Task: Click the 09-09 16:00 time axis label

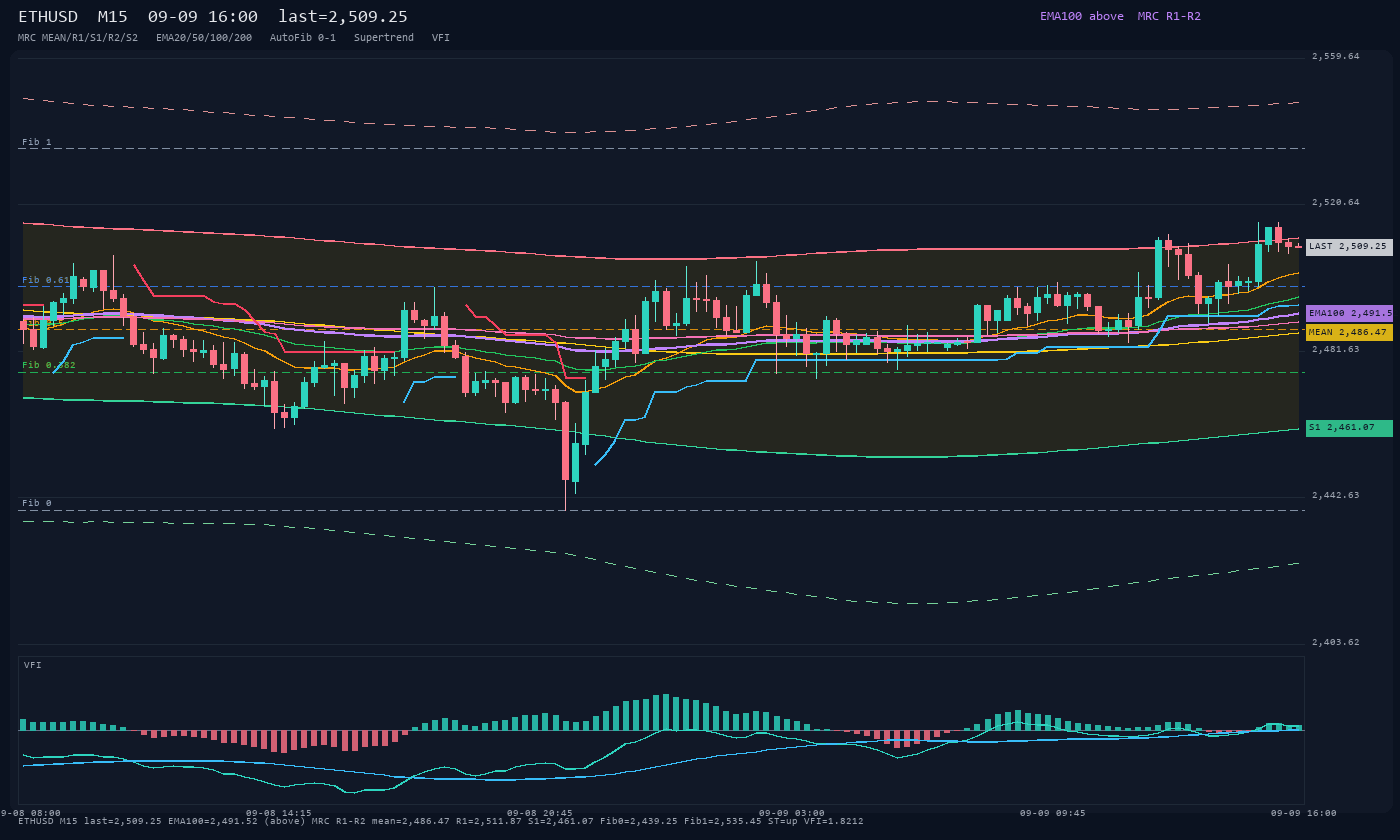Action: tap(1304, 813)
